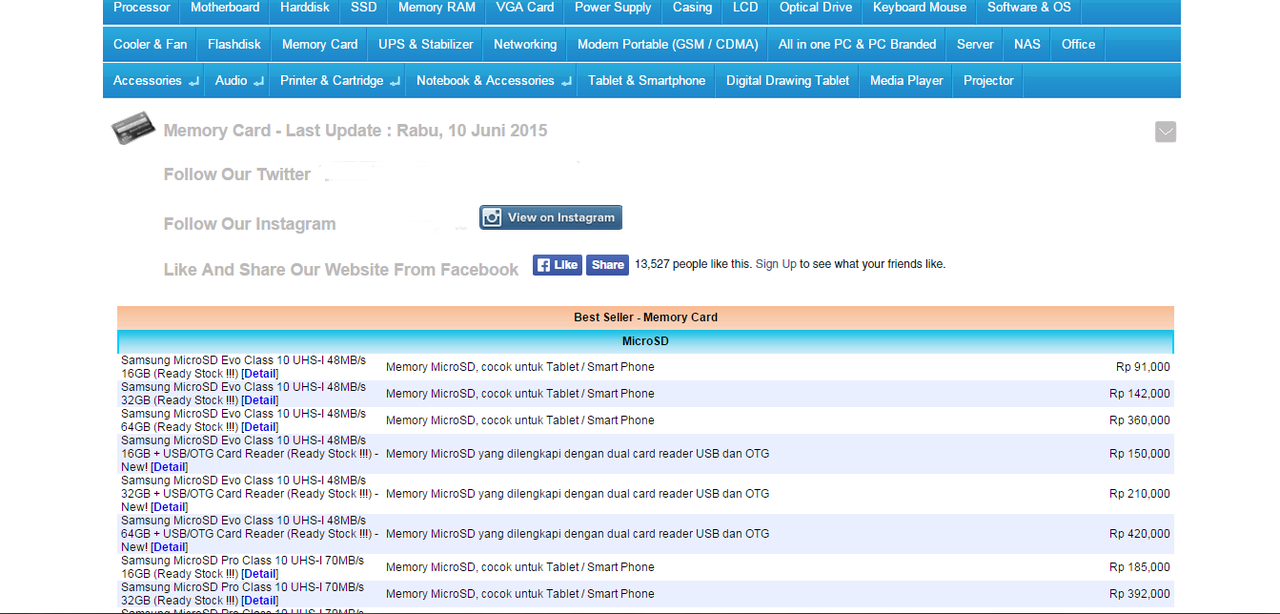Click the Follow Our Twitter text
Viewport: 1280px width, 614px height.
coord(237,175)
